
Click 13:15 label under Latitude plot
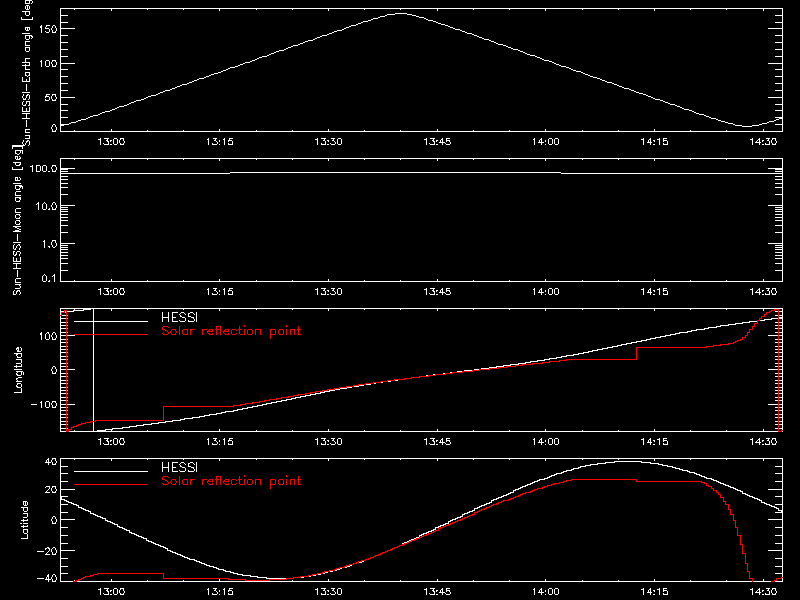click(220, 591)
